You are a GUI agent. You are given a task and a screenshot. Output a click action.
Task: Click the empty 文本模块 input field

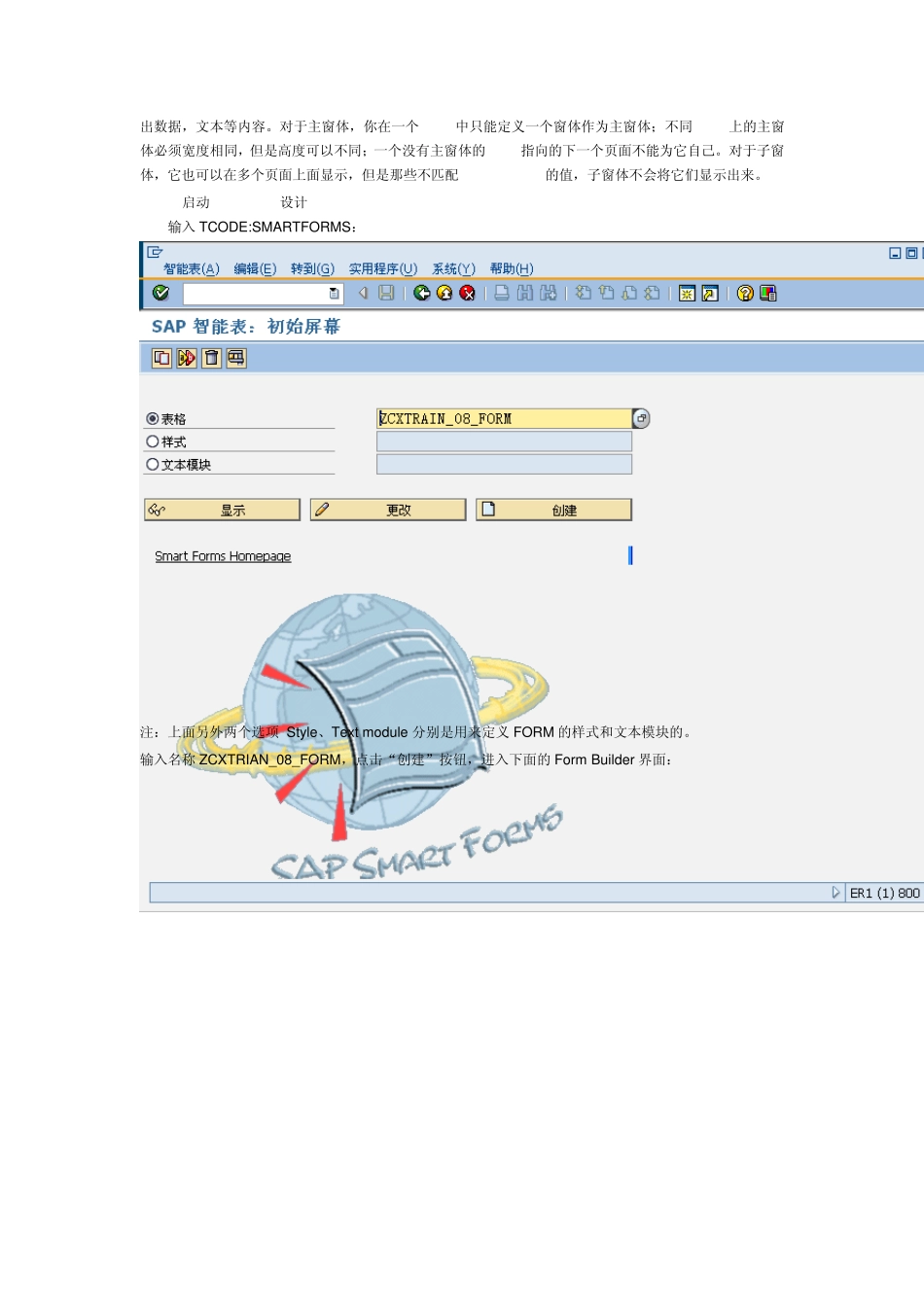click(x=504, y=464)
